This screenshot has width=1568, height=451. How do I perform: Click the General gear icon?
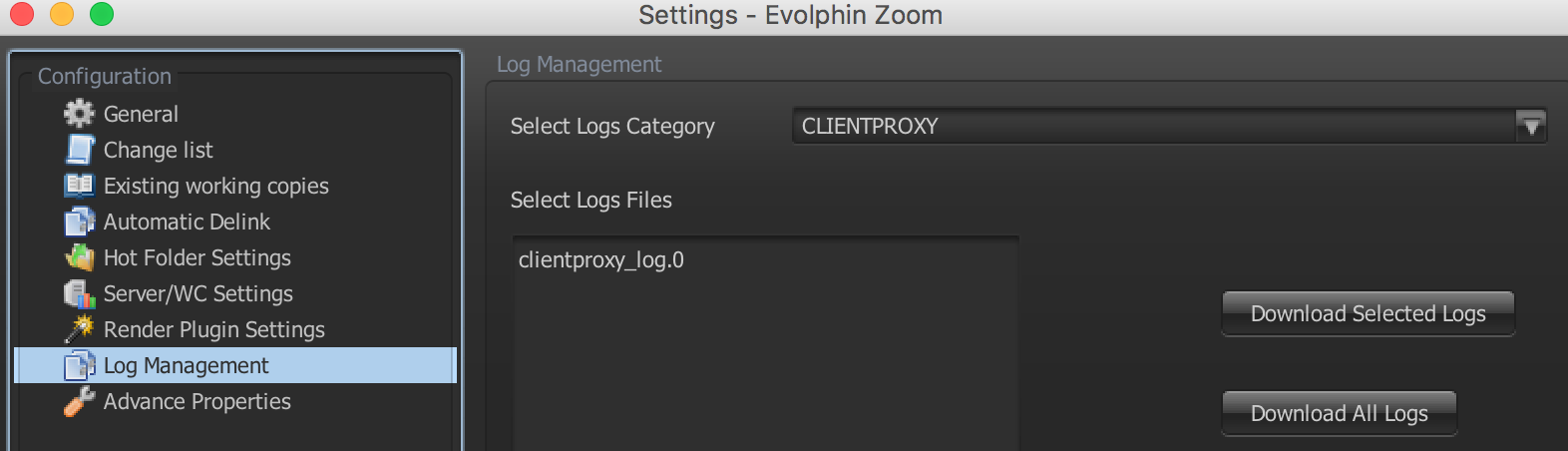click(79, 114)
